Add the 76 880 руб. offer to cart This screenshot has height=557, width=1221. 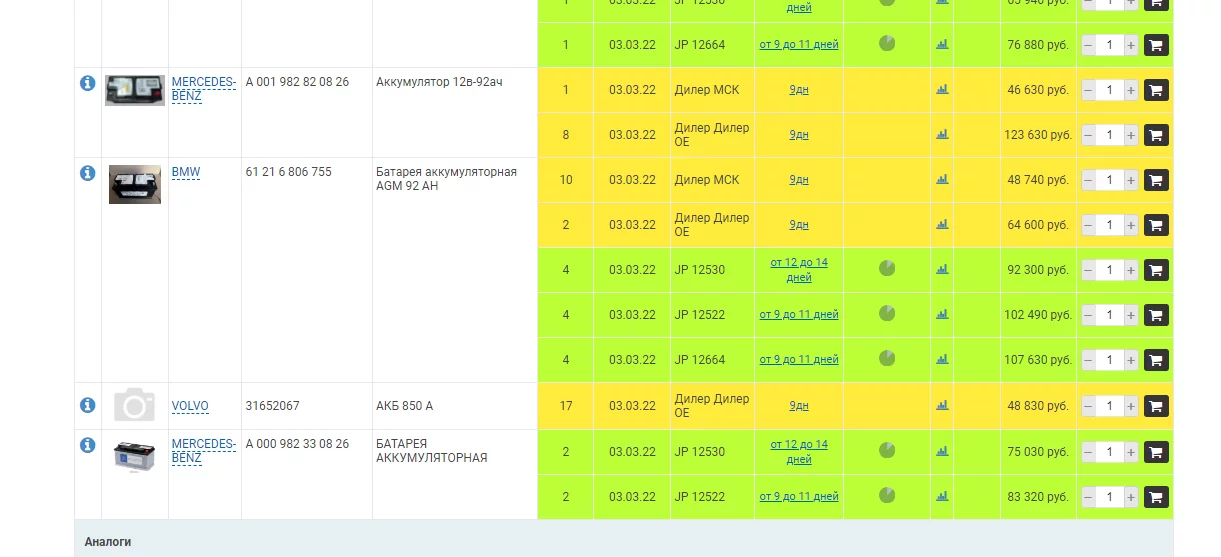pyautogui.click(x=1156, y=45)
